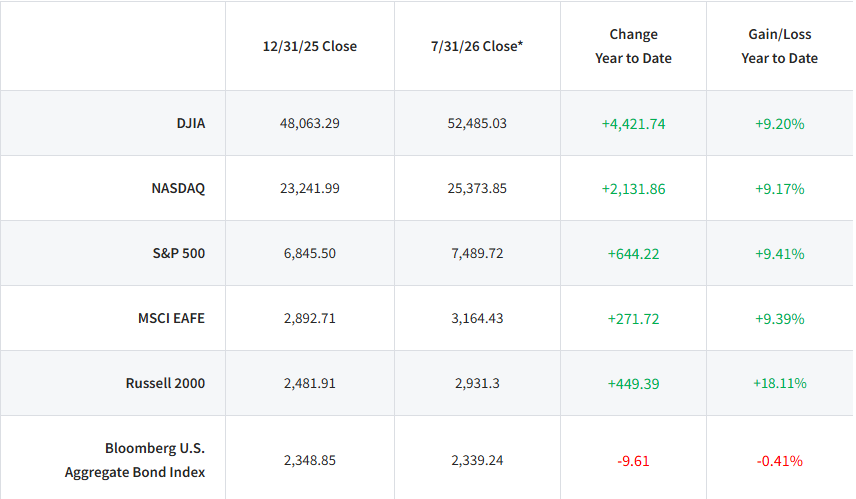This screenshot has height=499, width=856.
Task: Click the value 2,892.71
Action: pos(310,318)
